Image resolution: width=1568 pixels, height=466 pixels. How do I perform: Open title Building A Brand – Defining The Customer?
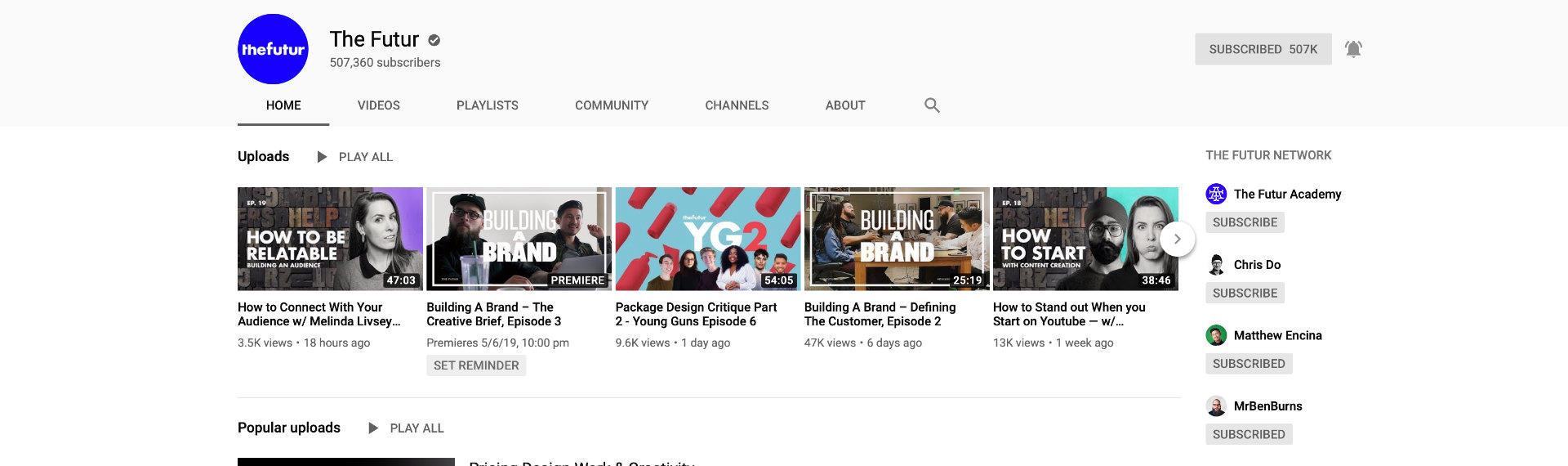coord(880,314)
